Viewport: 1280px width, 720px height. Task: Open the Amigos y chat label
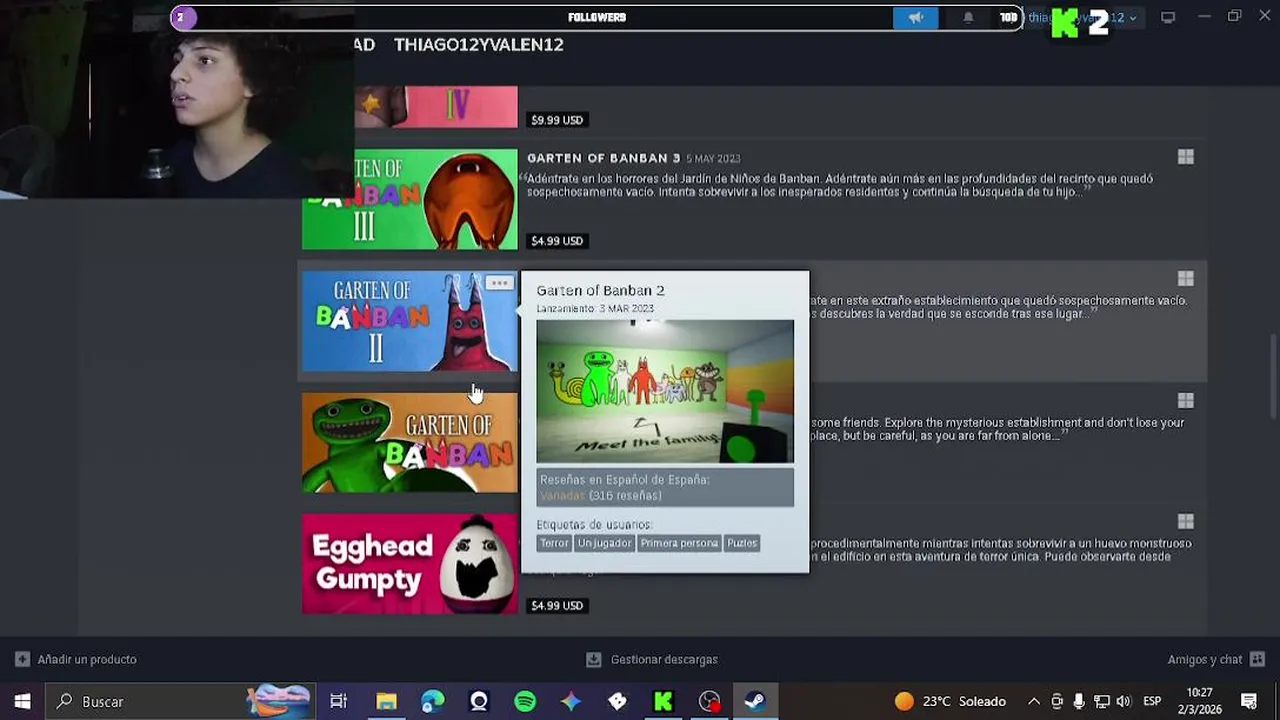pyautogui.click(x=1205, y=660)
